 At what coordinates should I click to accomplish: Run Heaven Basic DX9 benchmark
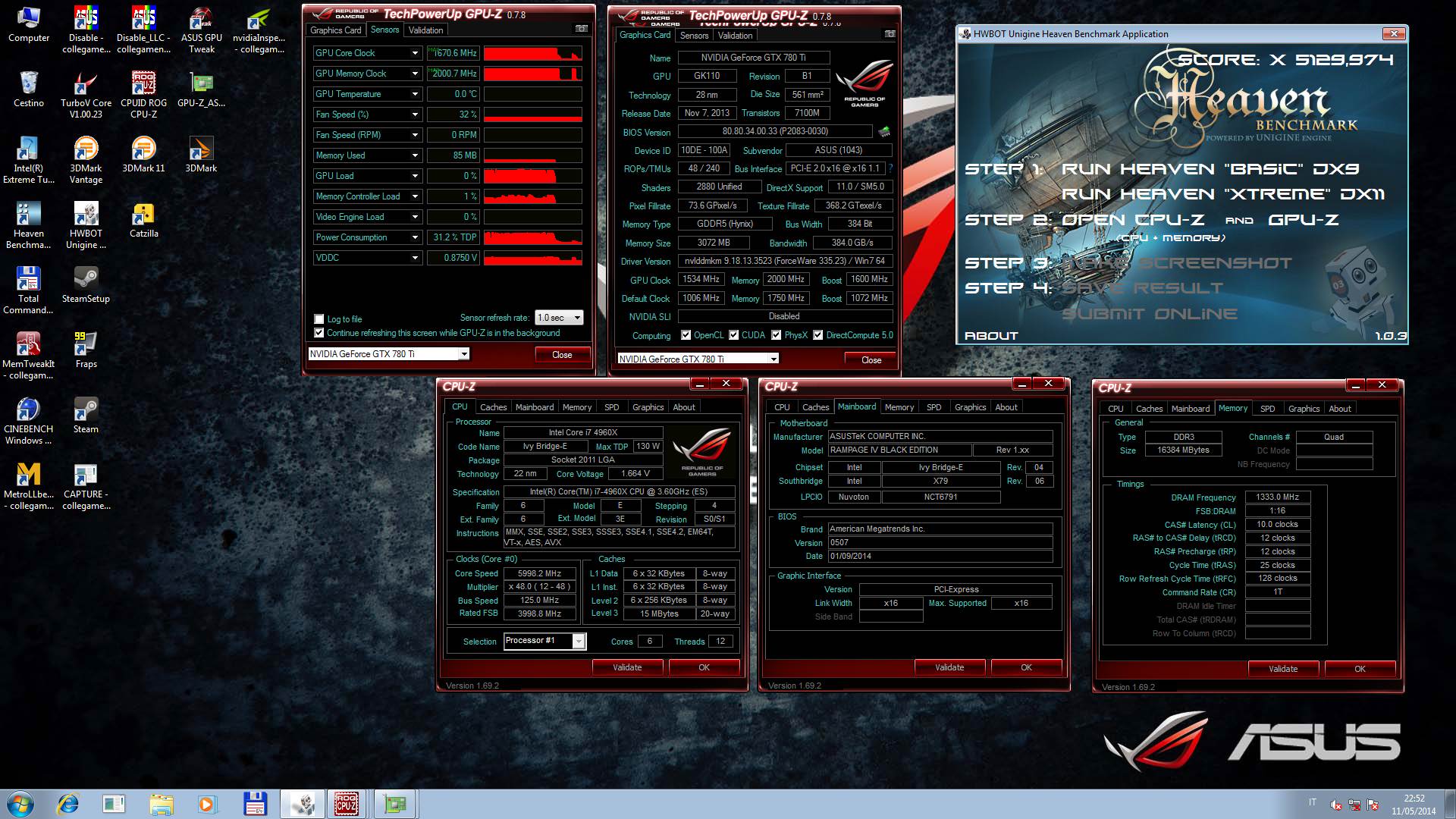tap(1210, 169)
